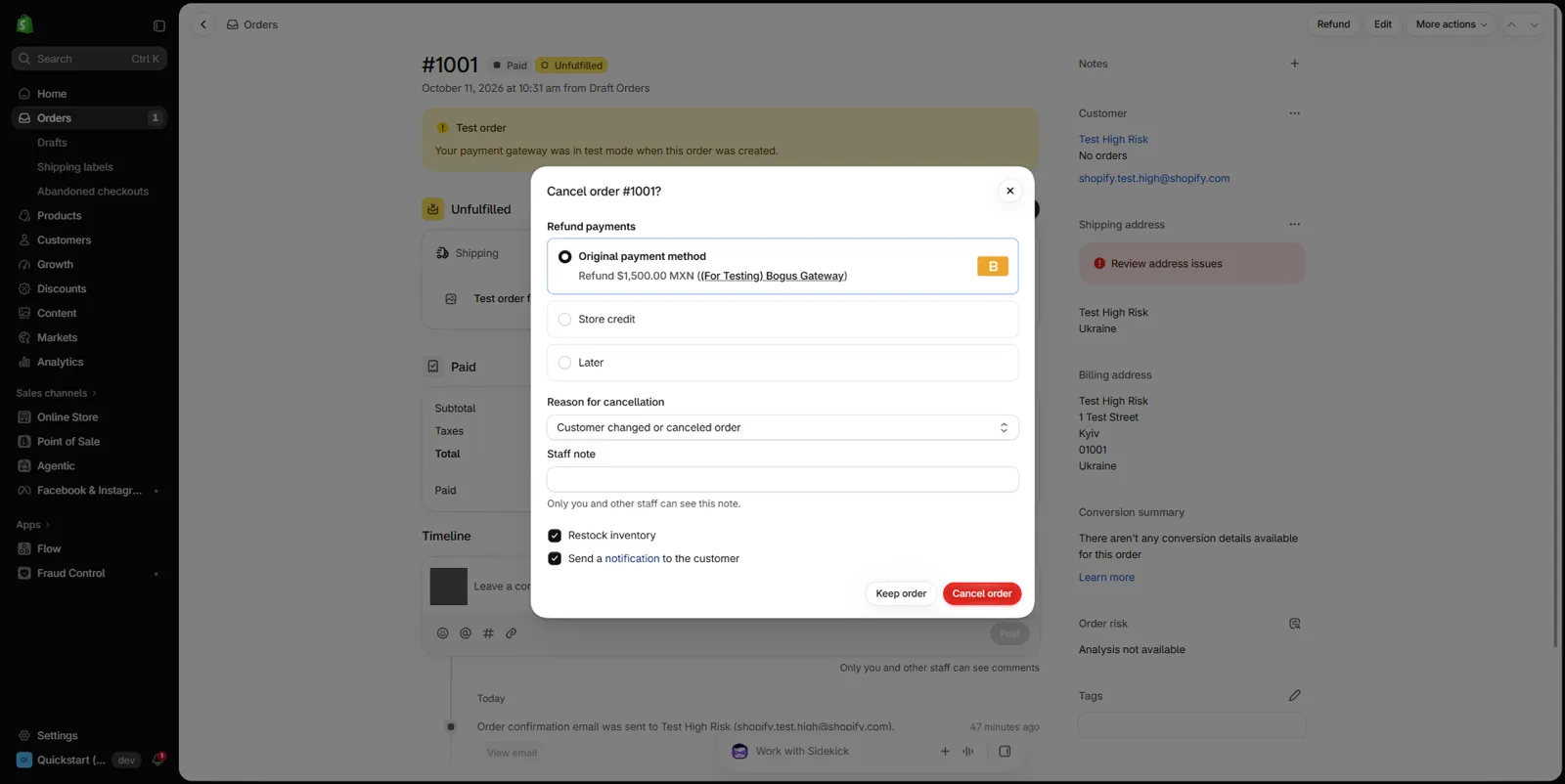Open Reason for cancellation dropdown
The image size is (1565, 784).
coord(782,428)
